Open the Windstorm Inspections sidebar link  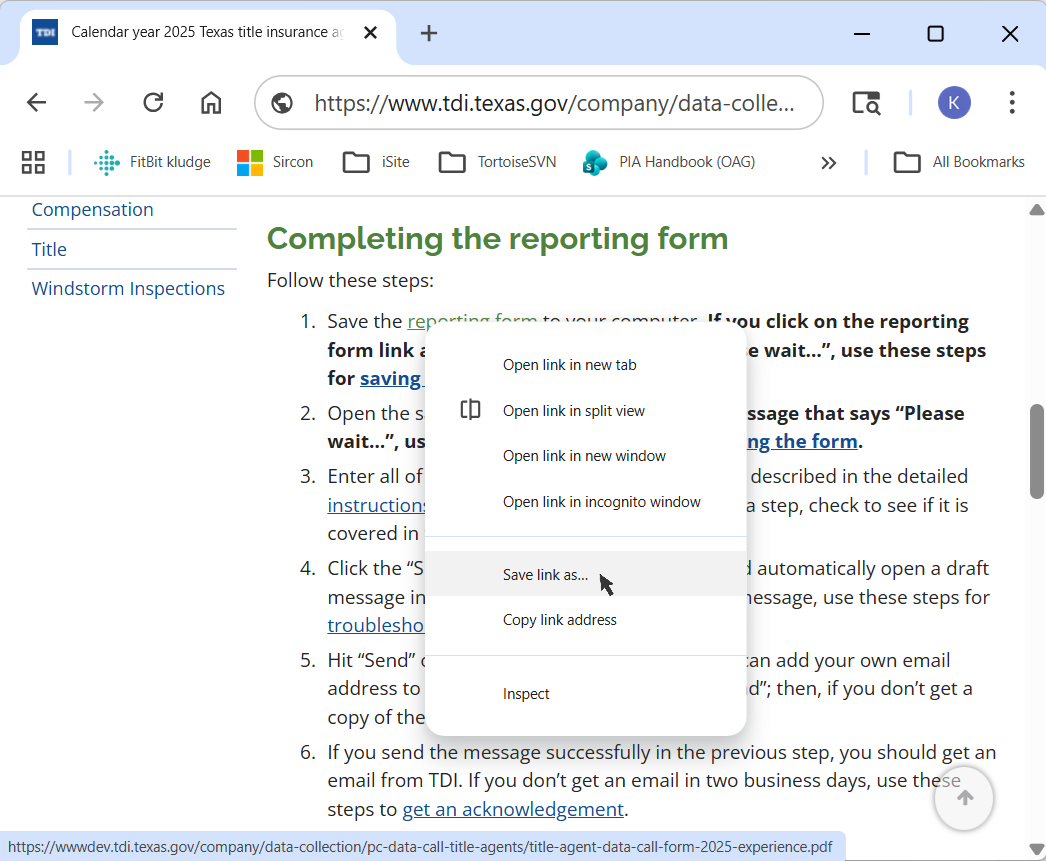(128, 289)
